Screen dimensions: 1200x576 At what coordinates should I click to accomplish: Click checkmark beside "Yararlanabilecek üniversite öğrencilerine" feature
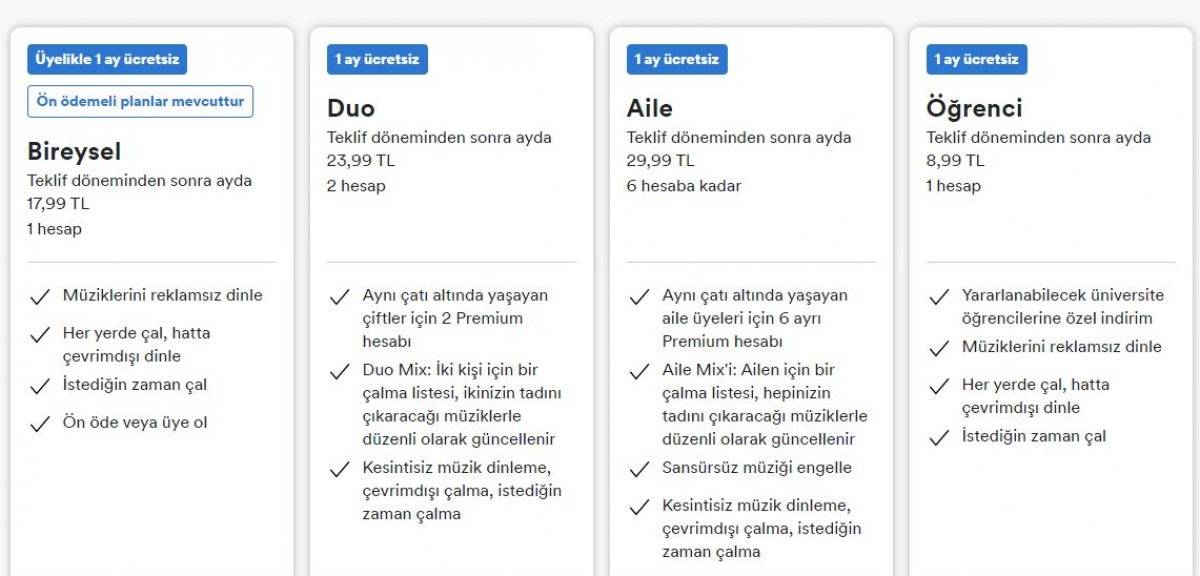(x=939, y=297)
